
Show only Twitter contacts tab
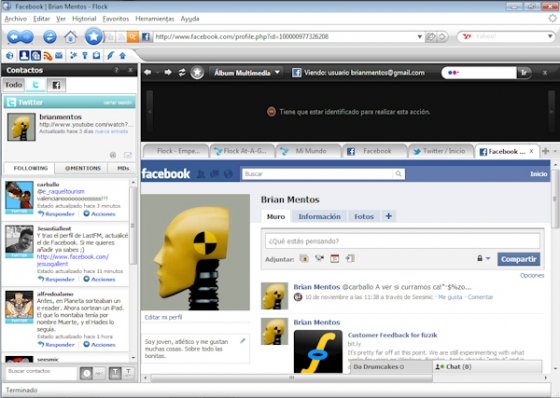[35, 85]
